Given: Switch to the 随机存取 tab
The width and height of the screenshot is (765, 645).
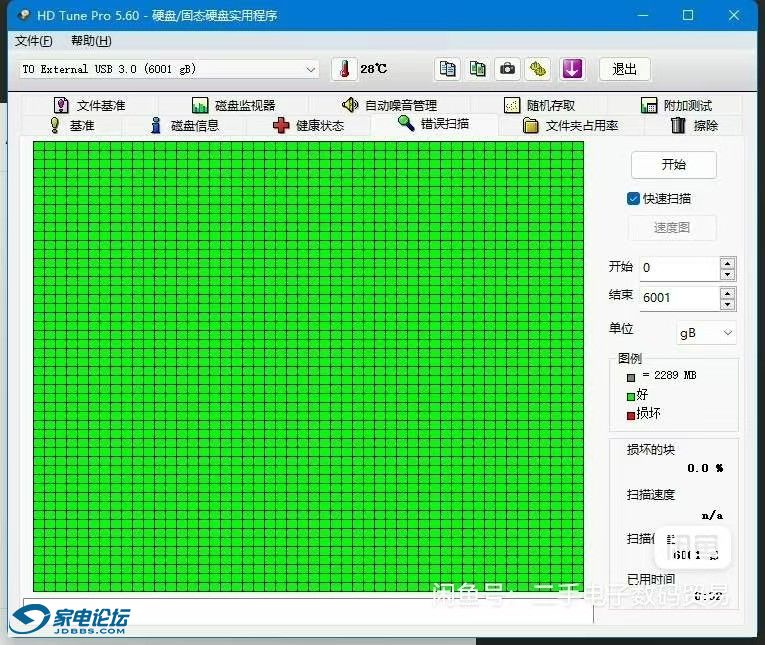Looking at the screenshot, I should click(540, 105).
